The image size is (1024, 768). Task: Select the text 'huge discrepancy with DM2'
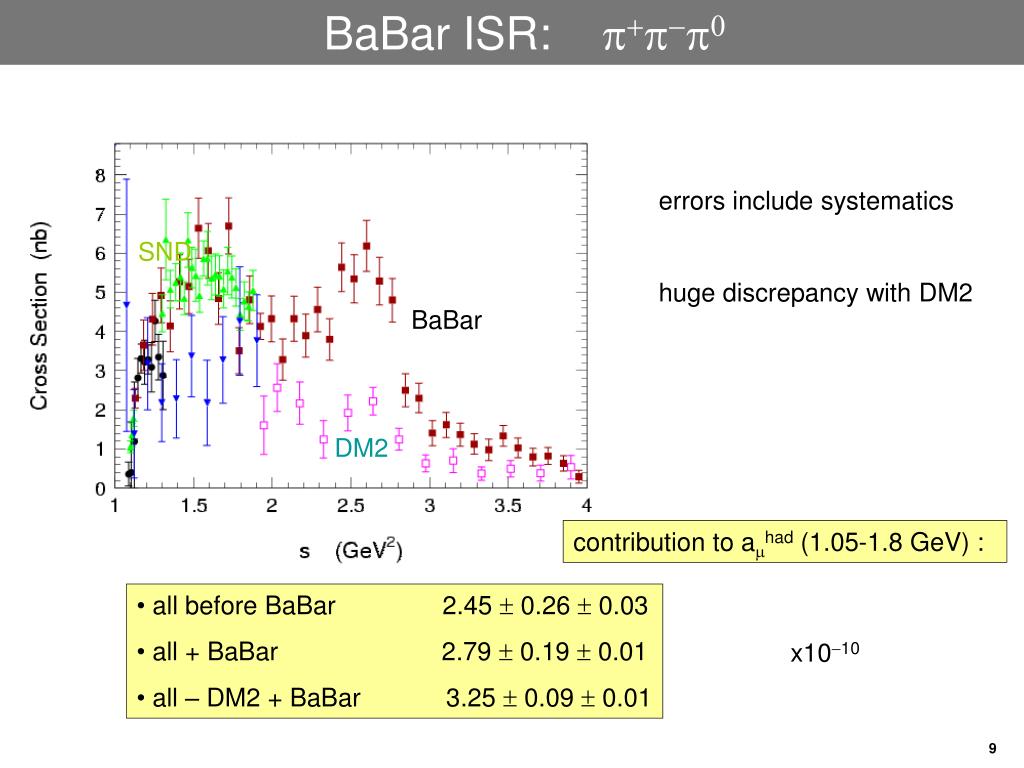(815, 293)
